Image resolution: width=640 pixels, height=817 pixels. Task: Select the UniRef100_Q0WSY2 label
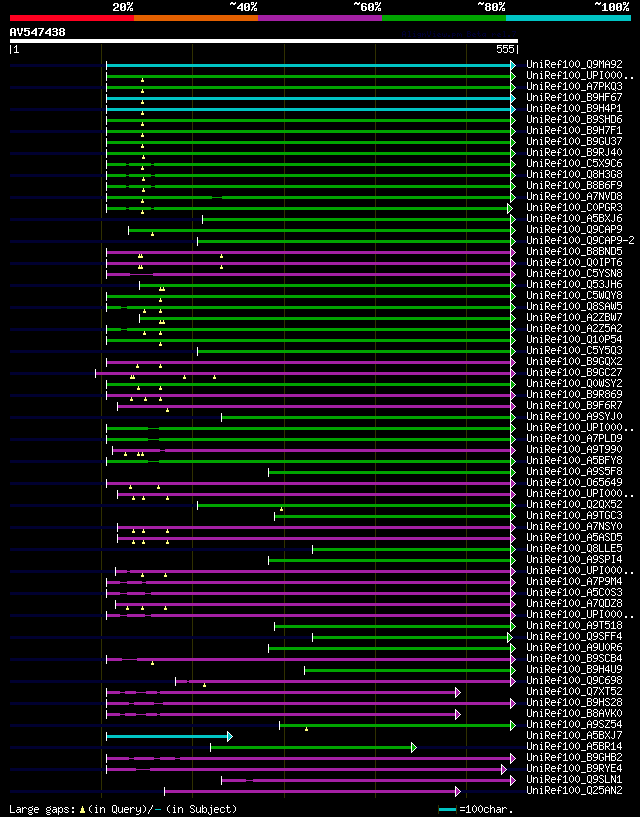[x=574, y=383]
